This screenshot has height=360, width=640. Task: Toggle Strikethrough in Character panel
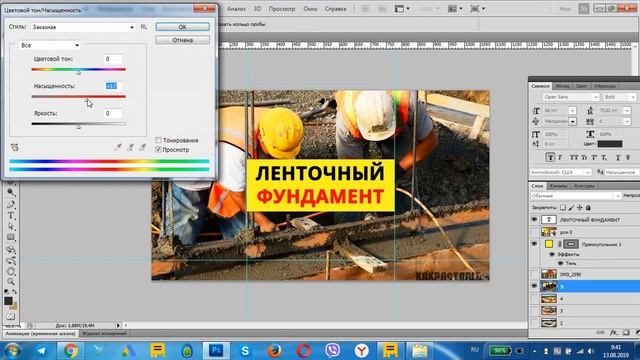628,158
